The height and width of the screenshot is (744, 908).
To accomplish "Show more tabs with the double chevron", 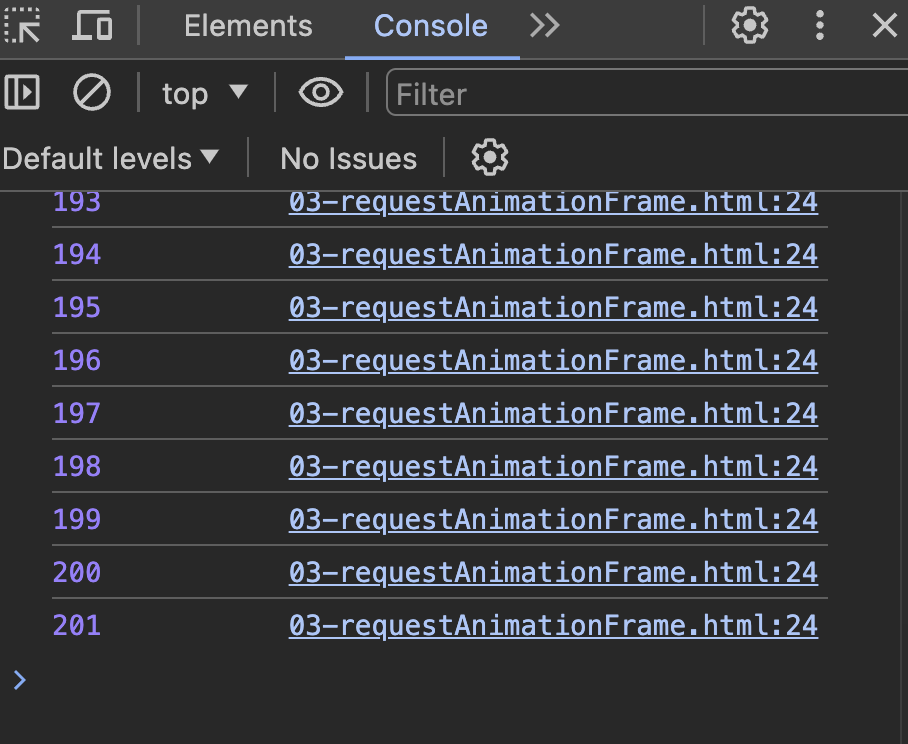I will point(545,26).
